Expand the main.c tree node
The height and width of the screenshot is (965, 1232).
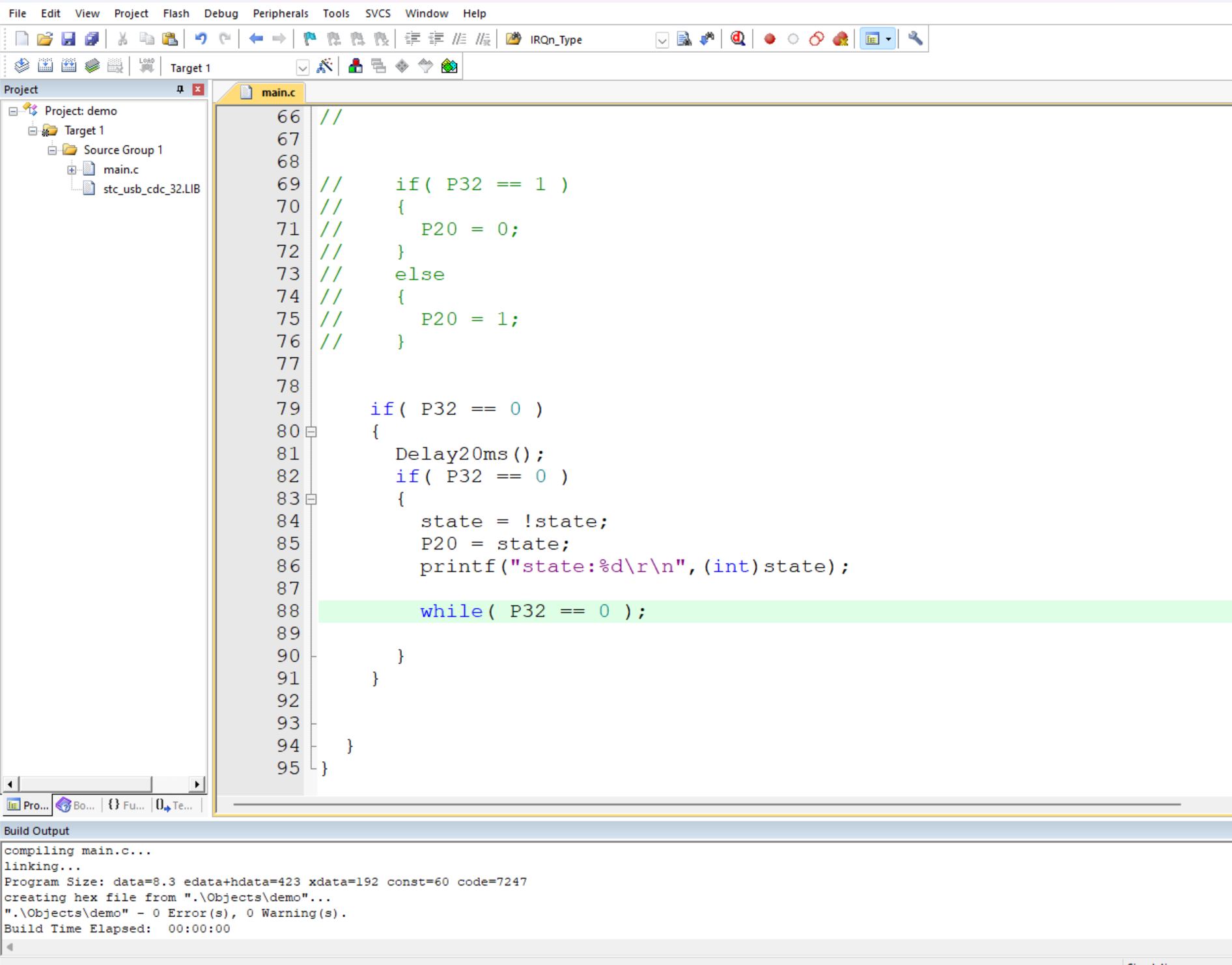[x=72, y=169]
